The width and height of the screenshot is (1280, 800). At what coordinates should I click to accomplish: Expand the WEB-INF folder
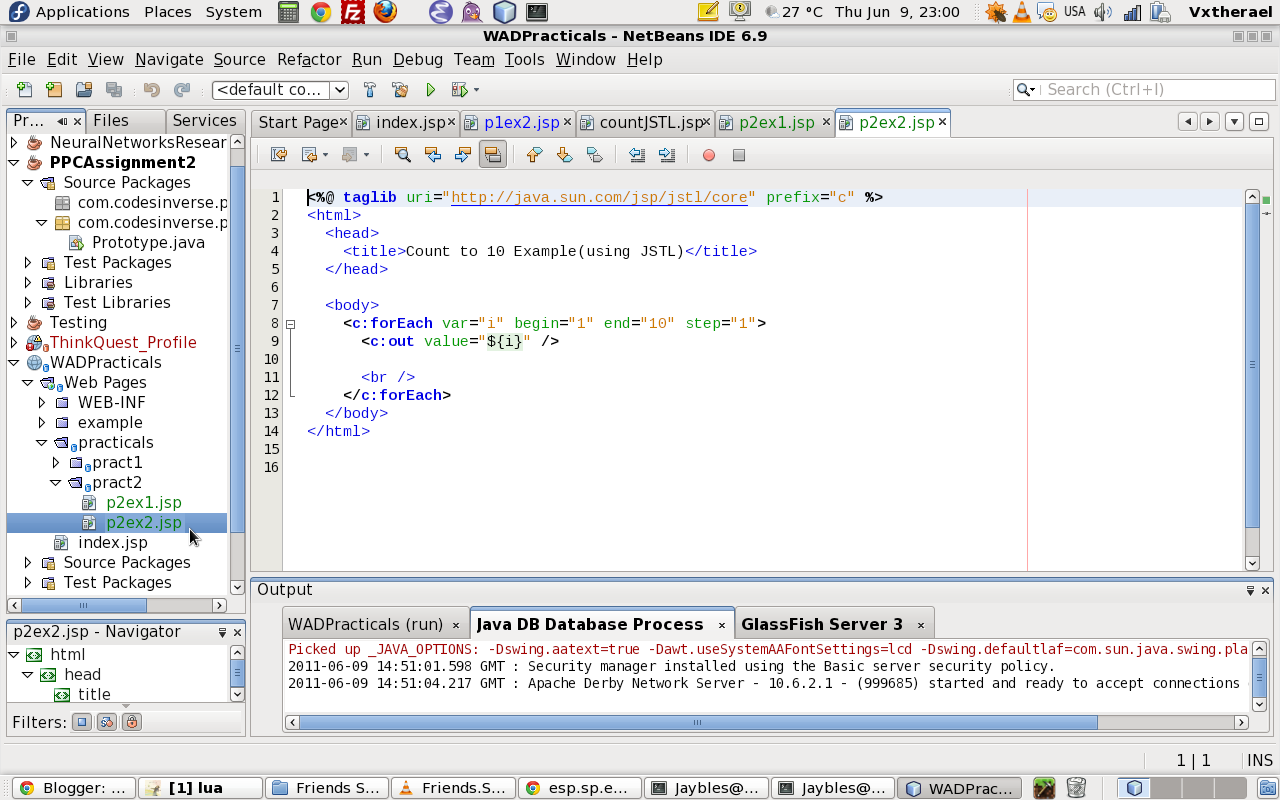[42, 402]
